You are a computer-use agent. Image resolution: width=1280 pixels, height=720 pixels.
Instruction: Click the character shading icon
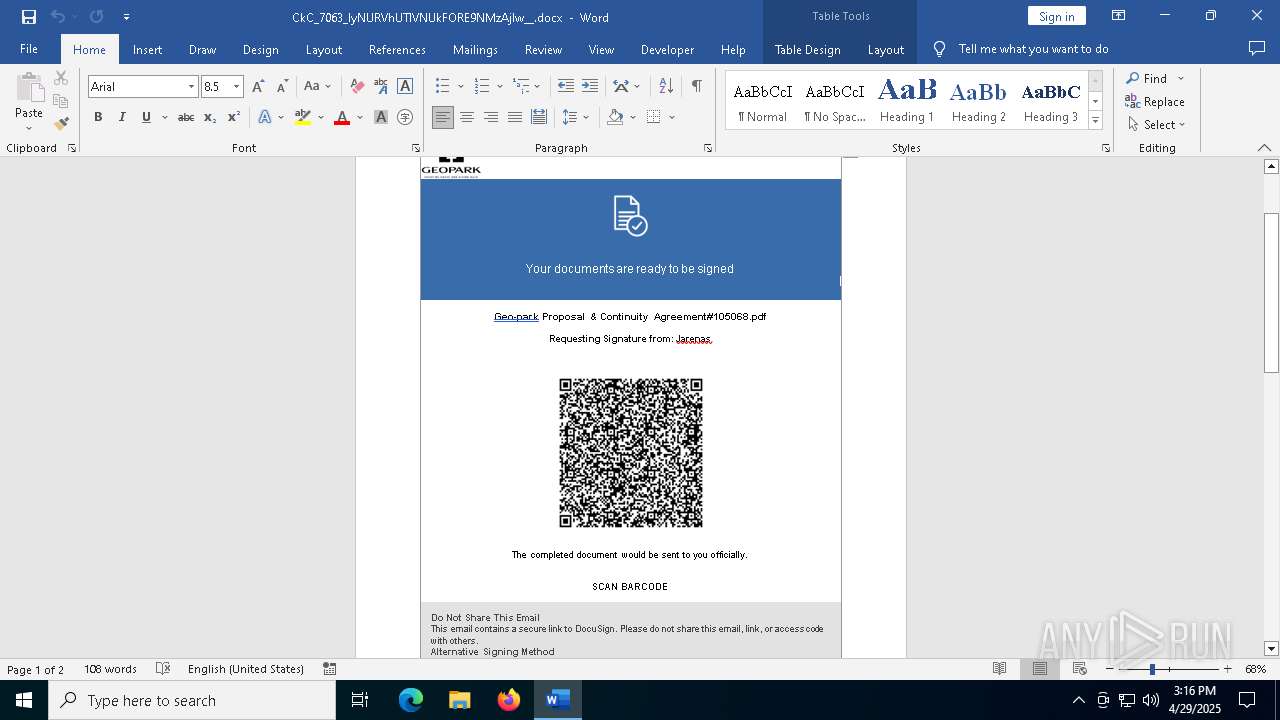381,117
